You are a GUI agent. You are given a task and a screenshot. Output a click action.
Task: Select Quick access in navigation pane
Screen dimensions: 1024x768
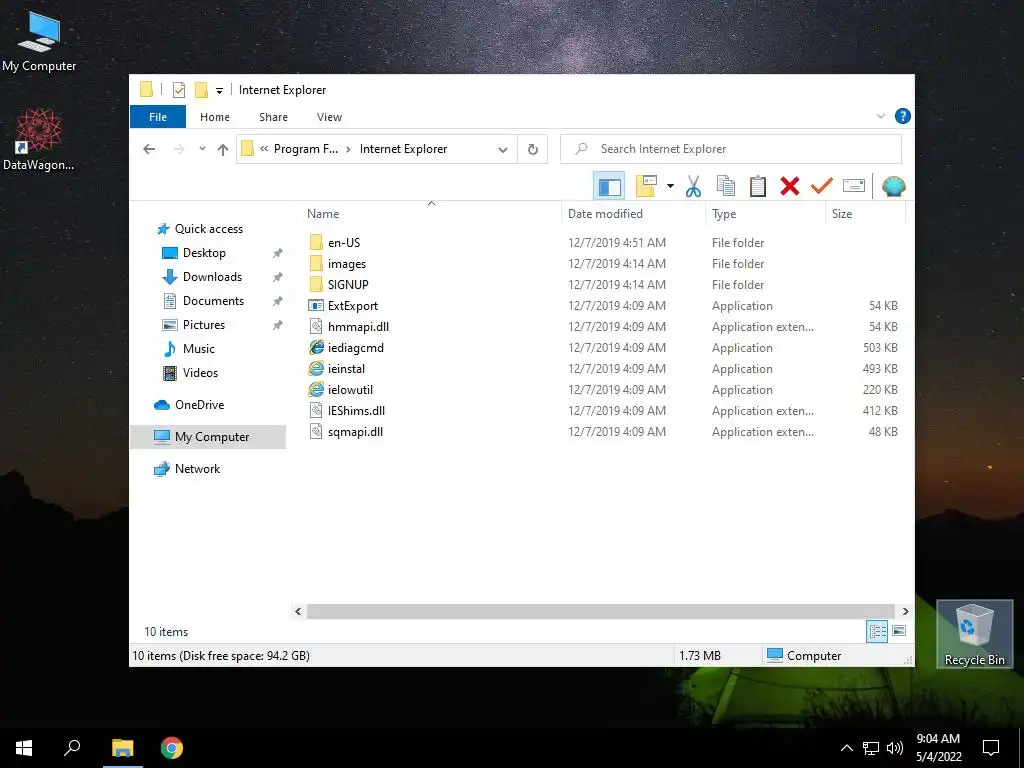208,229
